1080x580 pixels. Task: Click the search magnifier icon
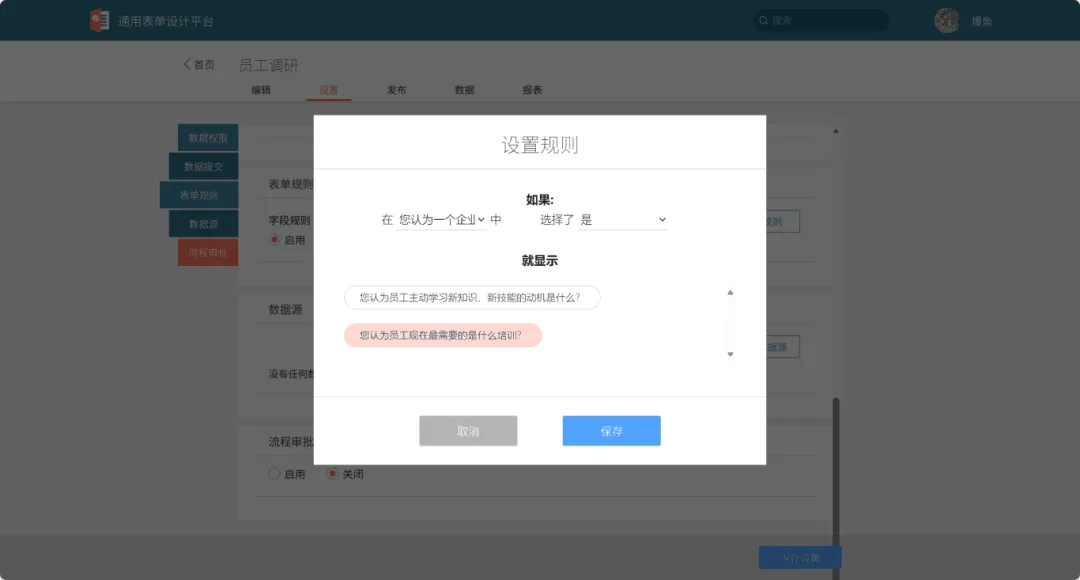coord(763,21)
